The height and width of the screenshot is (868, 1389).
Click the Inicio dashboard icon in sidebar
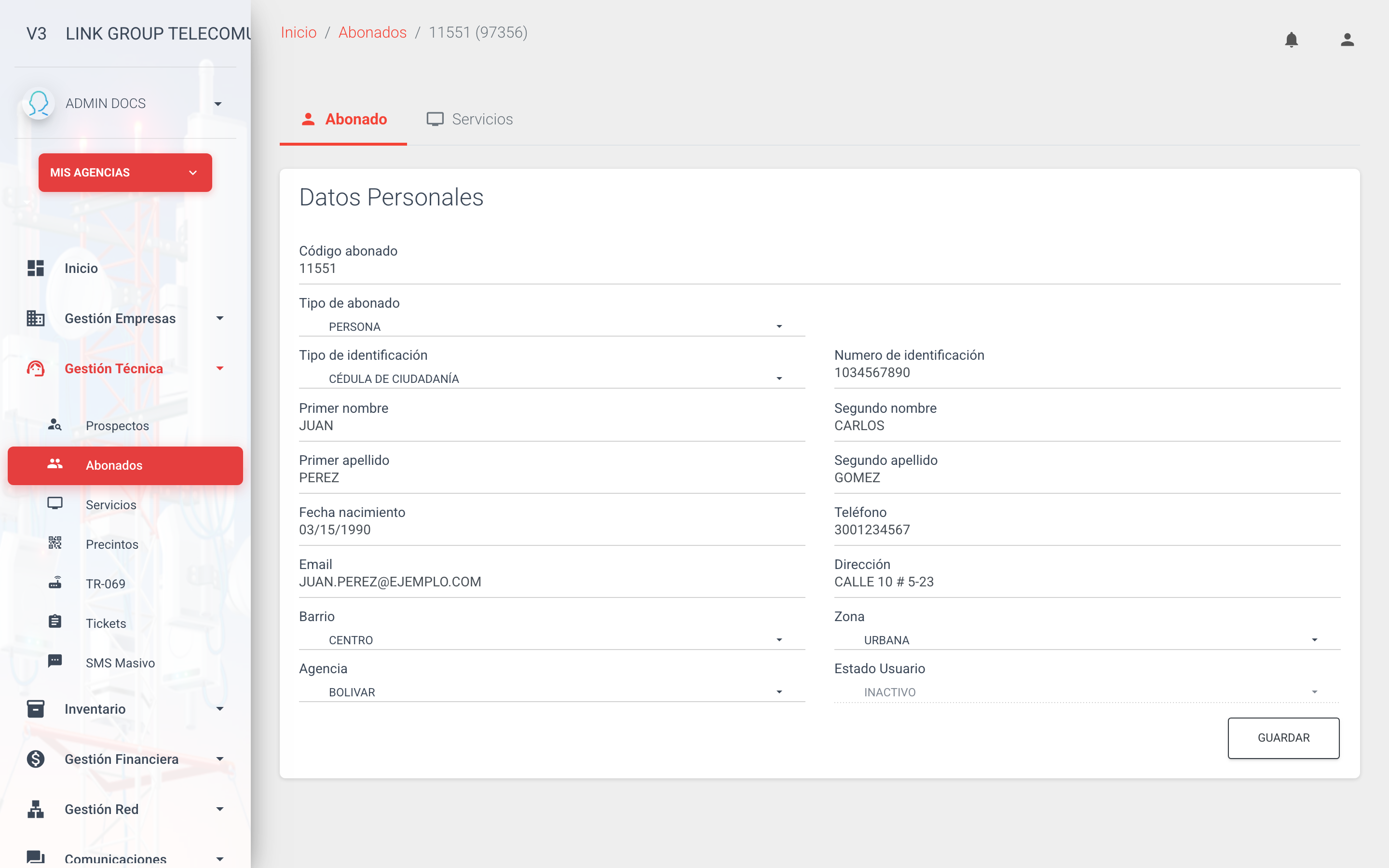(x=36, y=268)
